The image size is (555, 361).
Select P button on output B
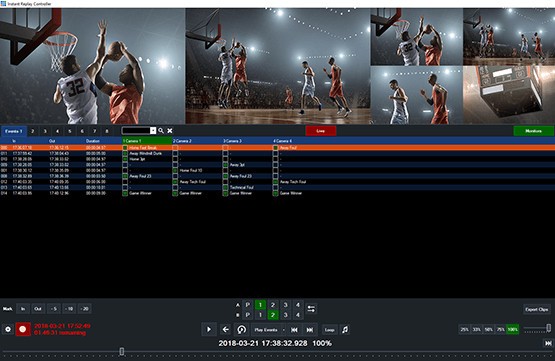pos(248,315)
